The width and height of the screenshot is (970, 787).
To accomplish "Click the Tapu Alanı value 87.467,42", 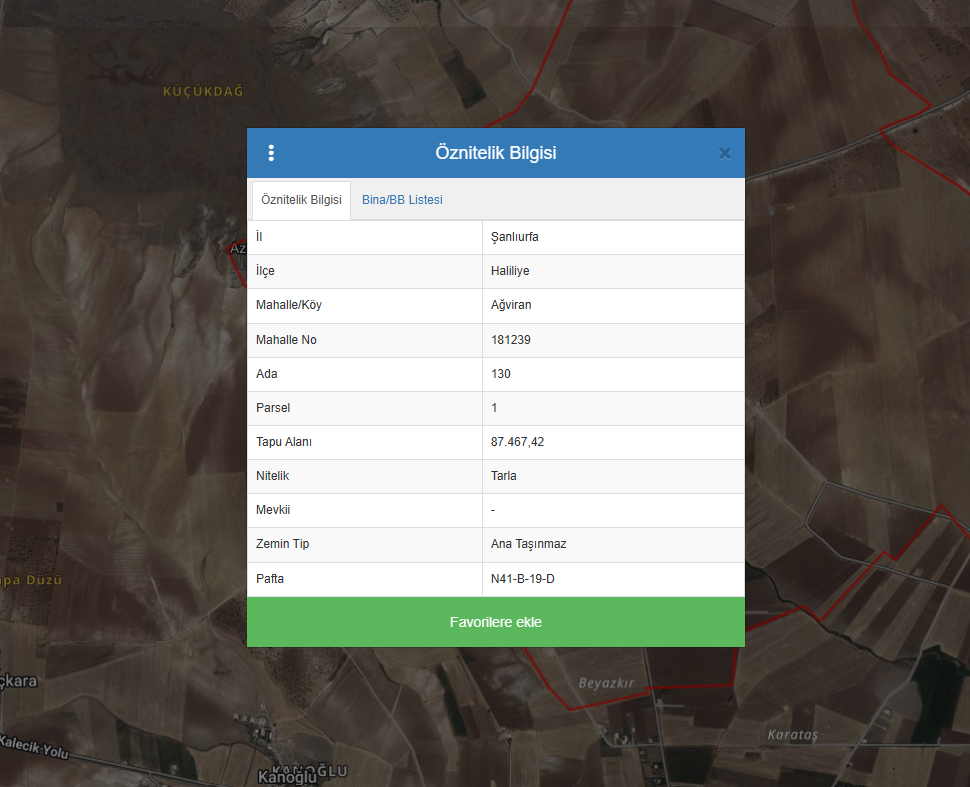I will pyautogui.click(x=518, y=442).
